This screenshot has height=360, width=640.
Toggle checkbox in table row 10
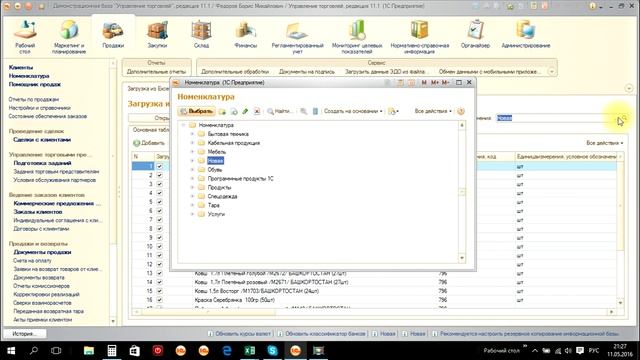point(160,247)
